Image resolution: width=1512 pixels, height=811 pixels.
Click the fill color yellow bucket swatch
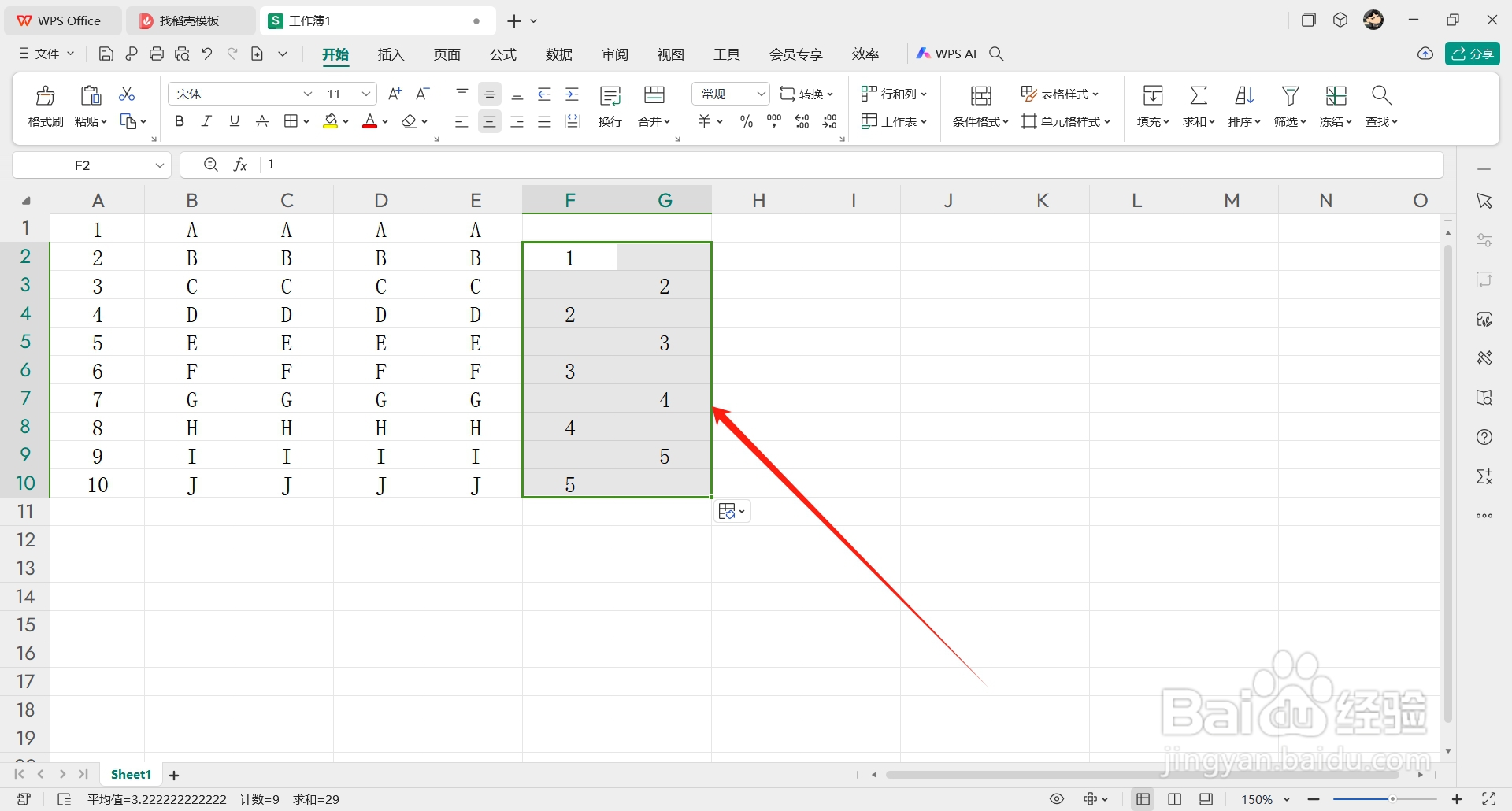coord(331,121)
